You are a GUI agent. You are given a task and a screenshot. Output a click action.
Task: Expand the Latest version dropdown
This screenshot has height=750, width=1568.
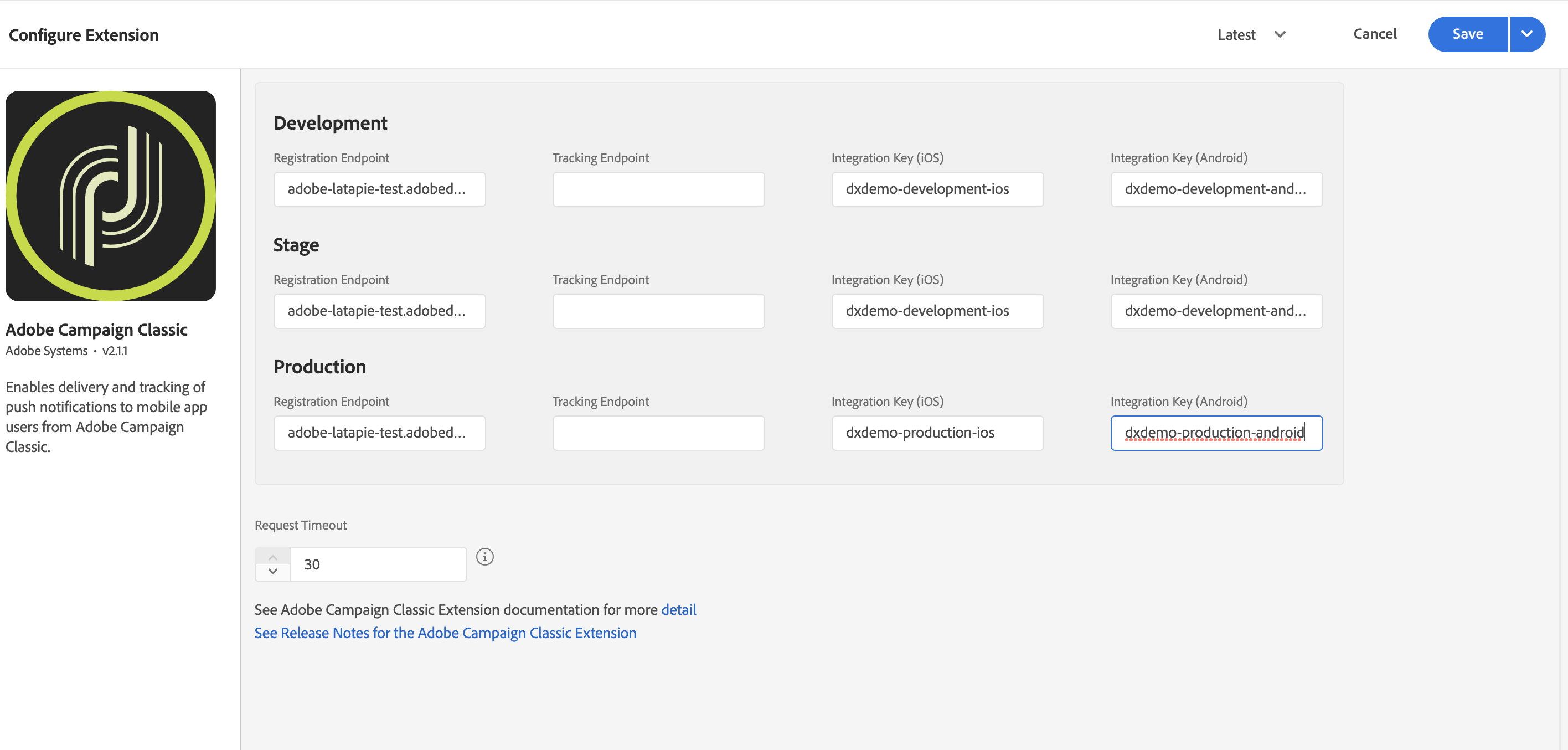point(1251,35)
